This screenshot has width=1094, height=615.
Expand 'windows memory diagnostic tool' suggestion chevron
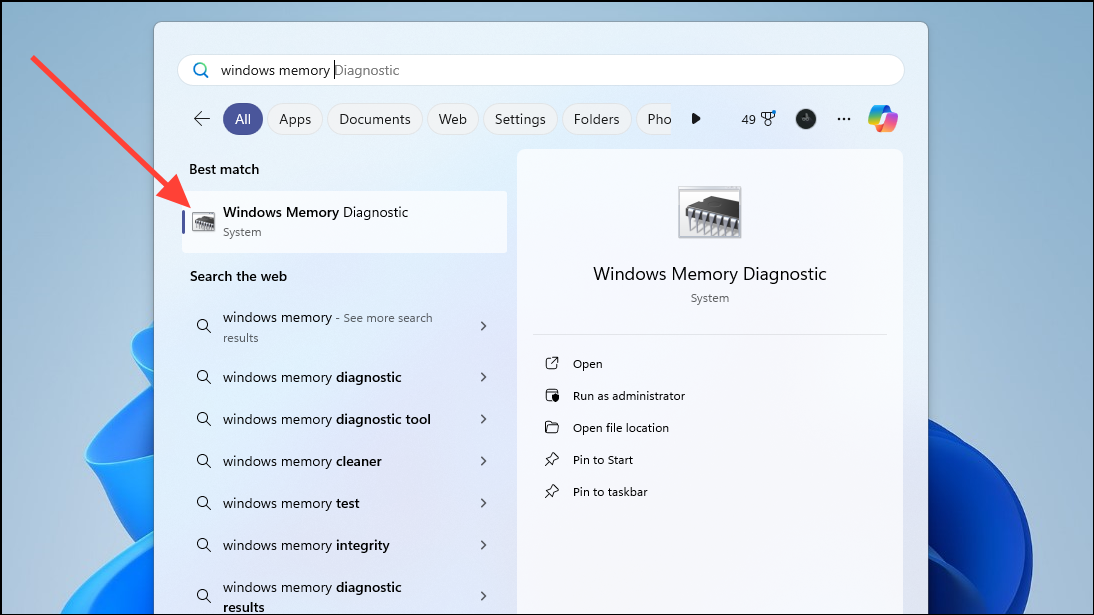[x=484, y=419]
